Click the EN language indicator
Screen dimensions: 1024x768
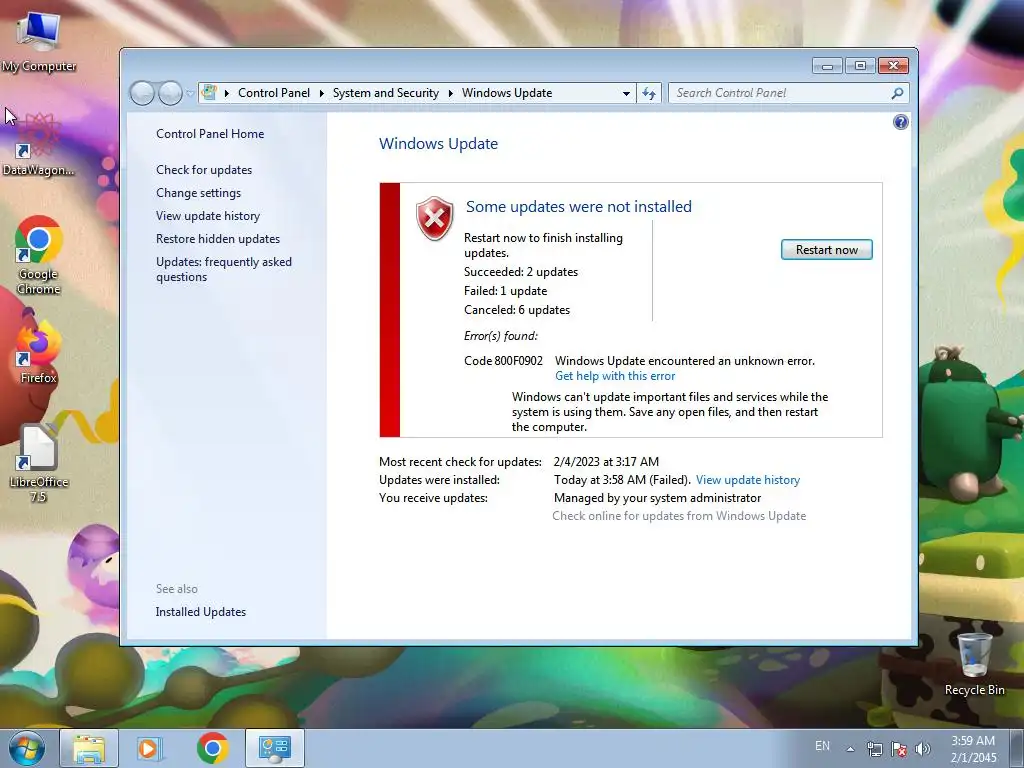(x=822, y=746)
